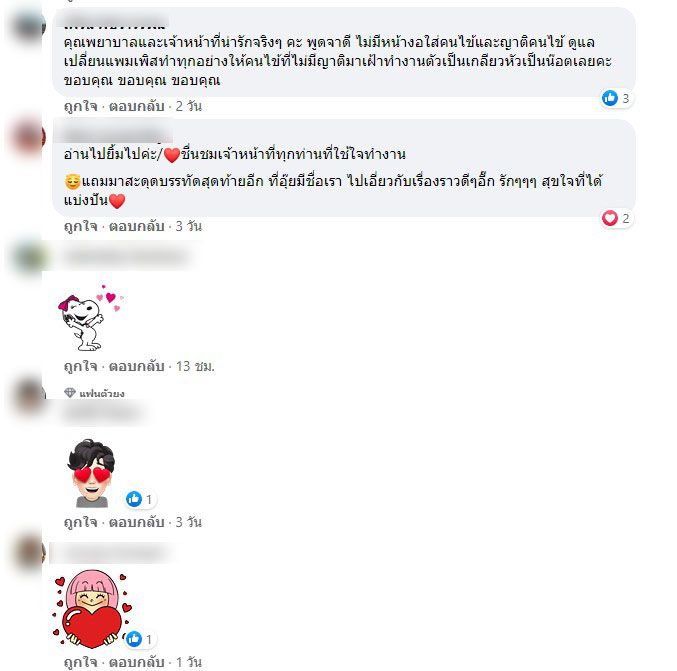Viewport: 677px width, 671px height.
Task: Like the comment with heart emojis
Action: click(80, 226)
